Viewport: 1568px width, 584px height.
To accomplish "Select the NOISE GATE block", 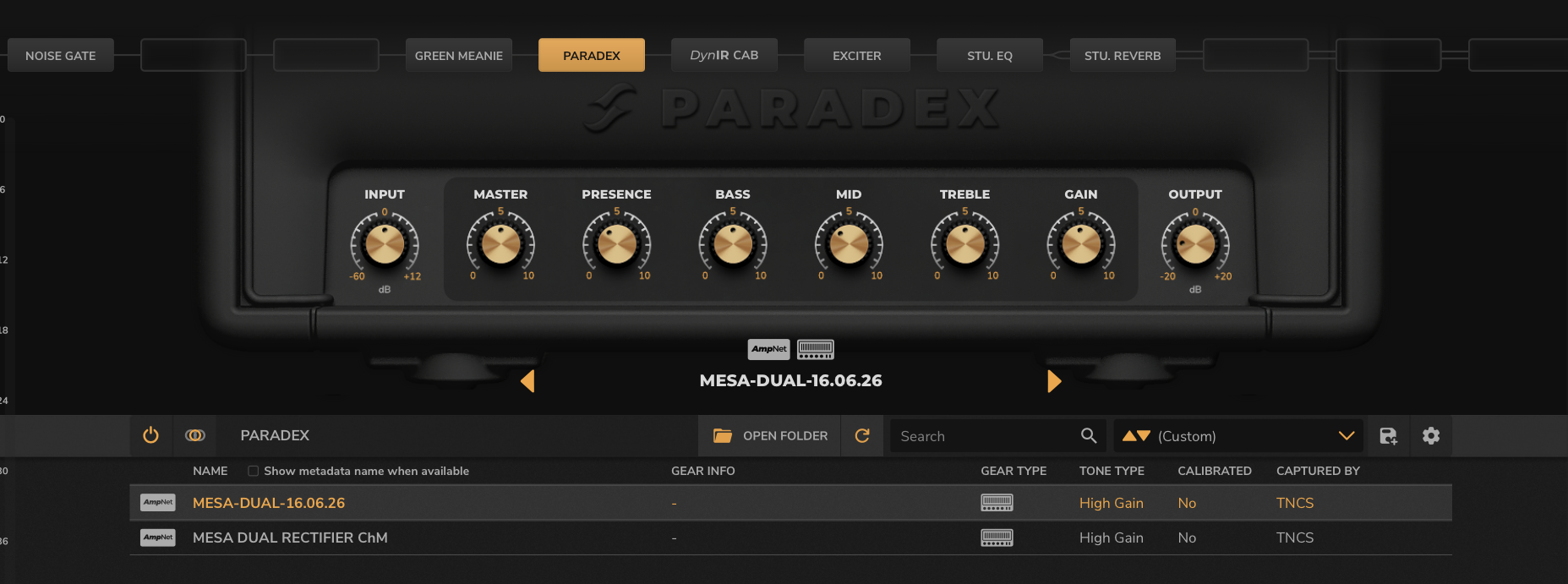I will 61,55.
